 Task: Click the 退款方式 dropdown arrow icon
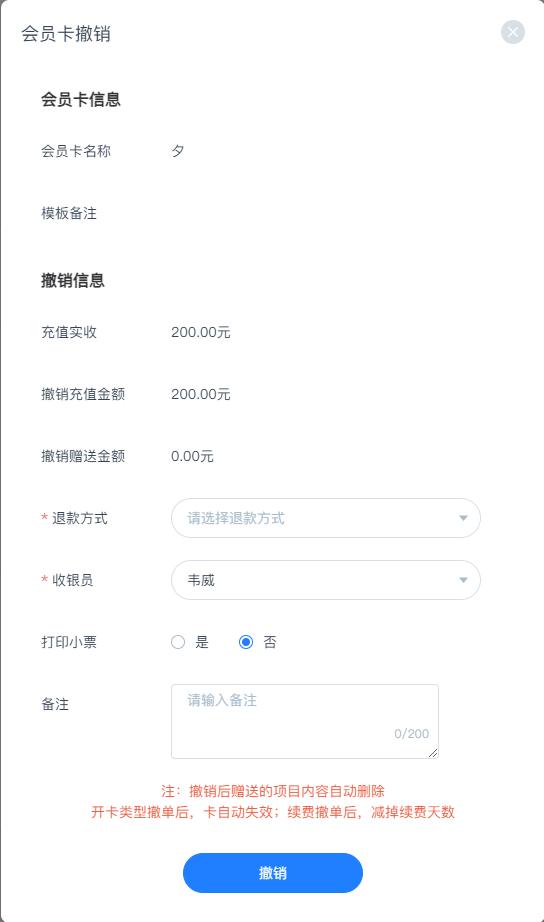tap(463, 518)
